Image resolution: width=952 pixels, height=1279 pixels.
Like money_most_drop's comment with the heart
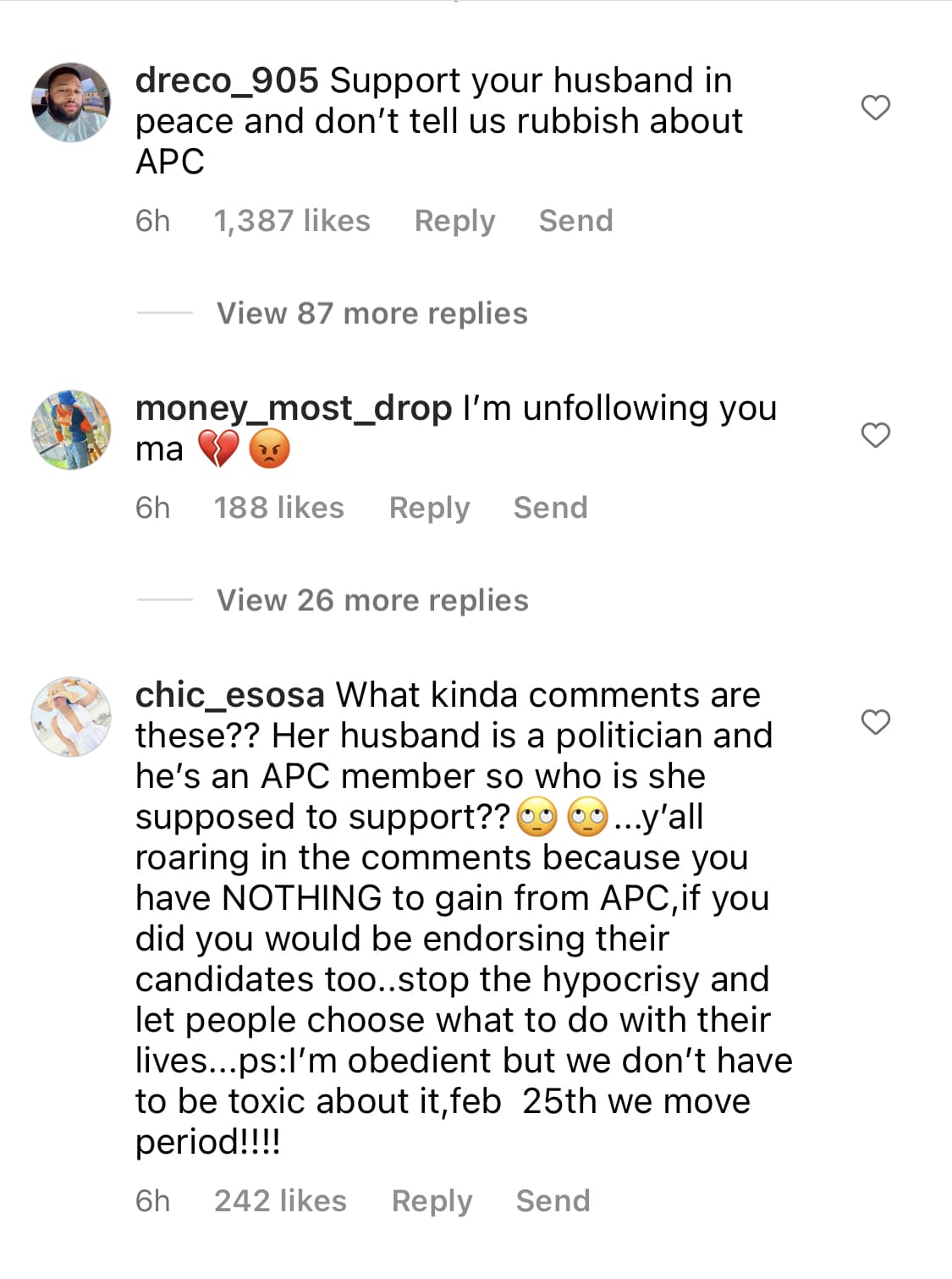[875, 435]
